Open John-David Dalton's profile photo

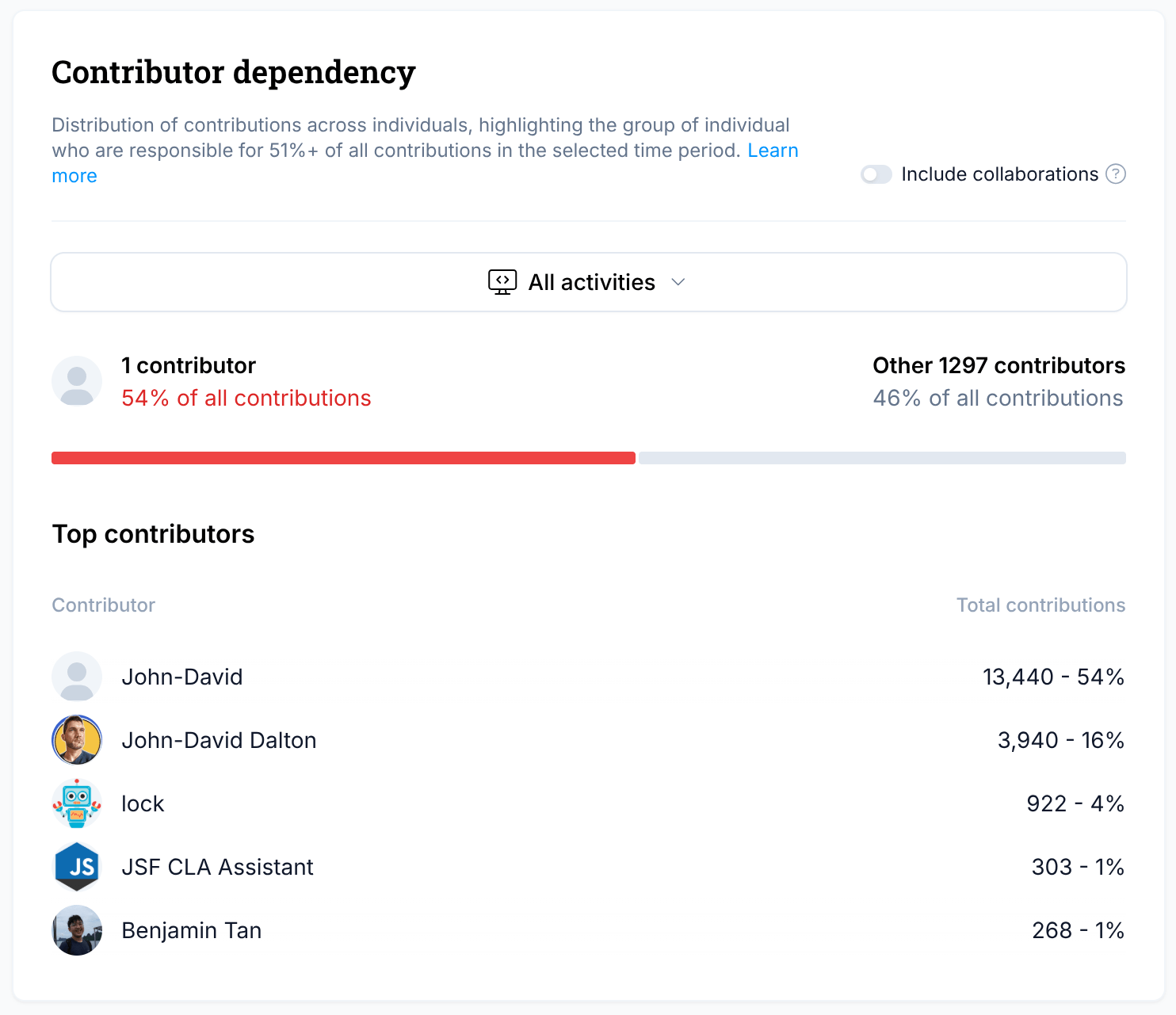tap(77, 740)
